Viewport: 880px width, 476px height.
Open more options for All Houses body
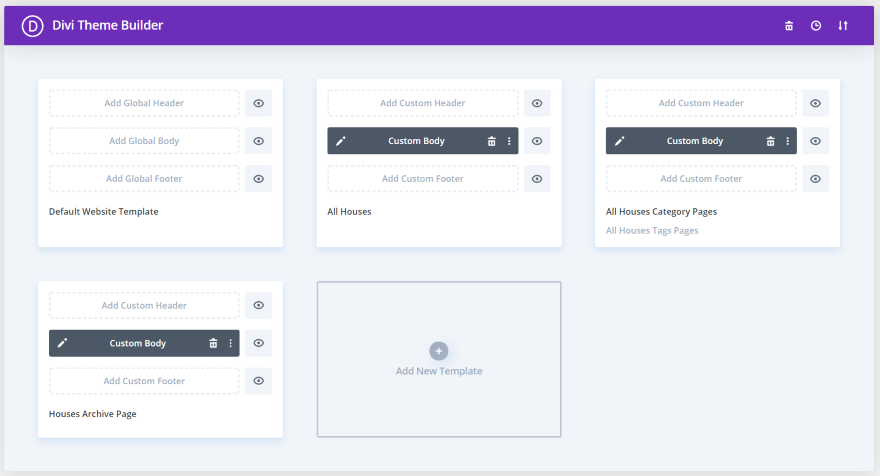509,141
